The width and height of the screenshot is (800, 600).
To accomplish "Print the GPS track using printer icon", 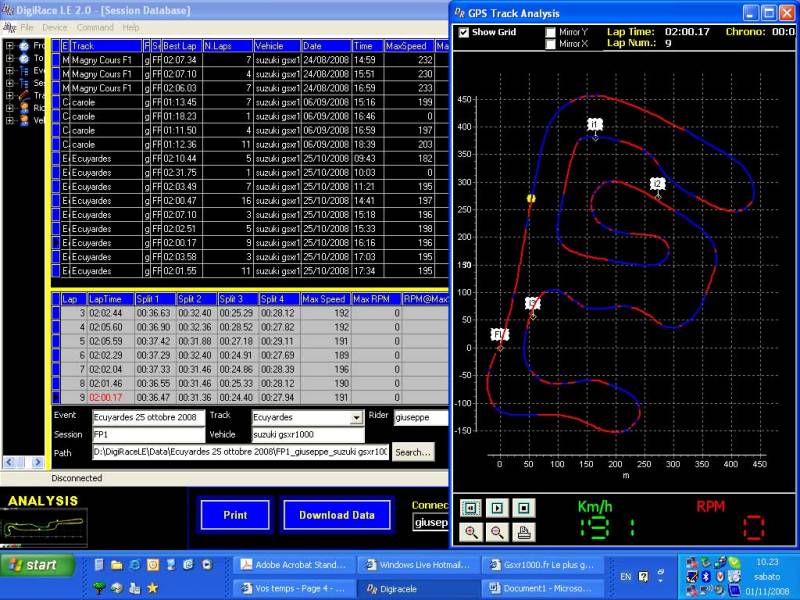I will click(523, 532).
